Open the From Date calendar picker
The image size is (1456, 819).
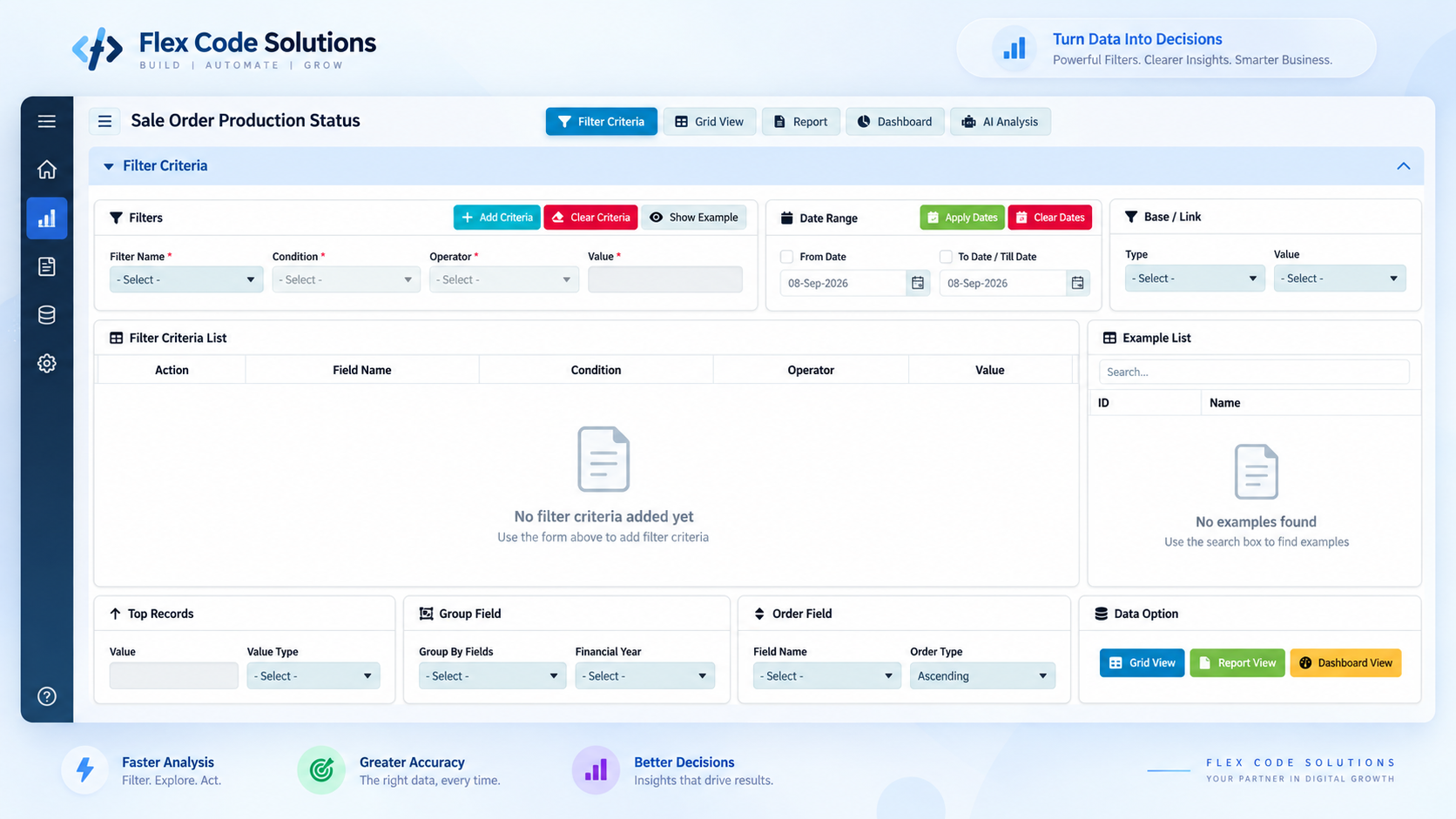(918, 283)
